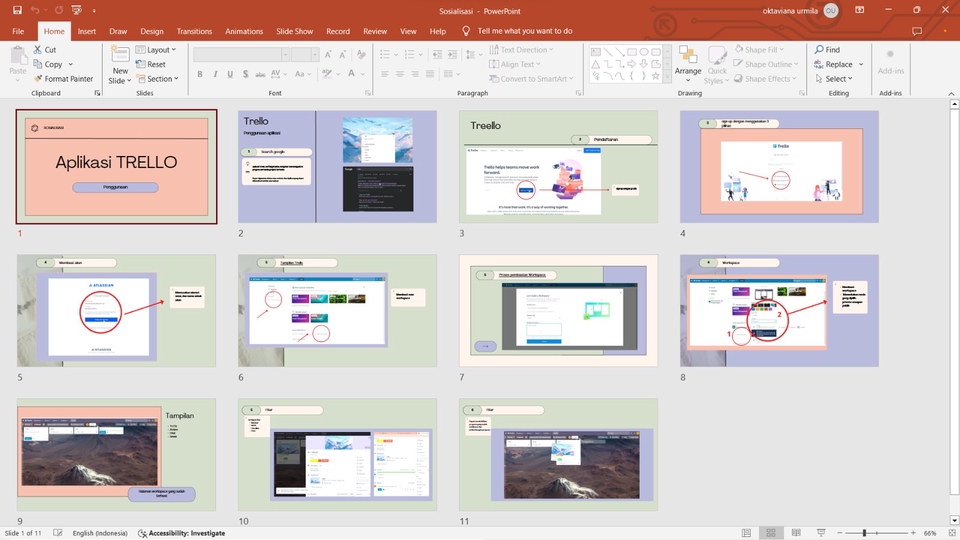Open the font name combo box

coord(241,54)
